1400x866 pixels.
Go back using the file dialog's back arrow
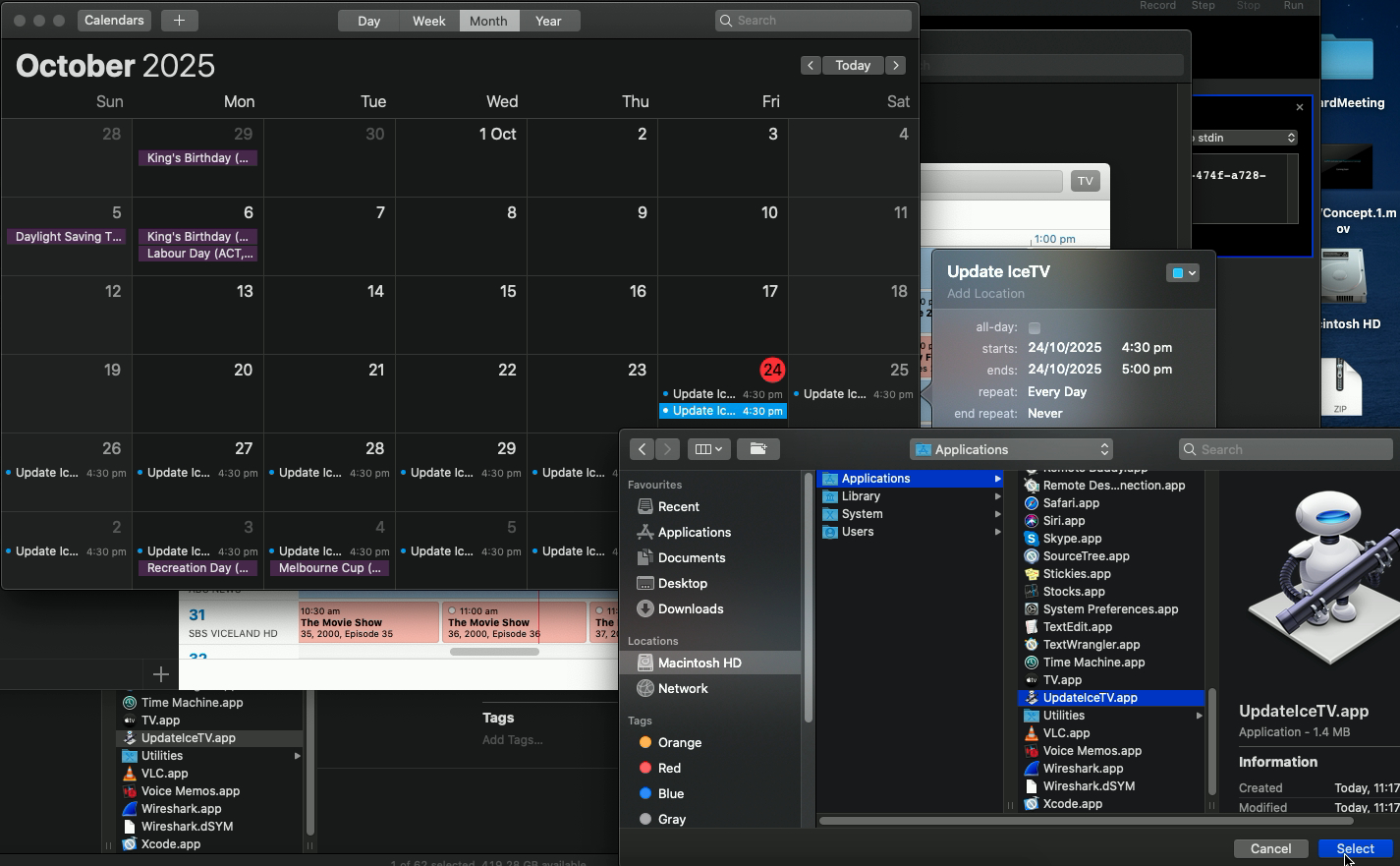642,449
